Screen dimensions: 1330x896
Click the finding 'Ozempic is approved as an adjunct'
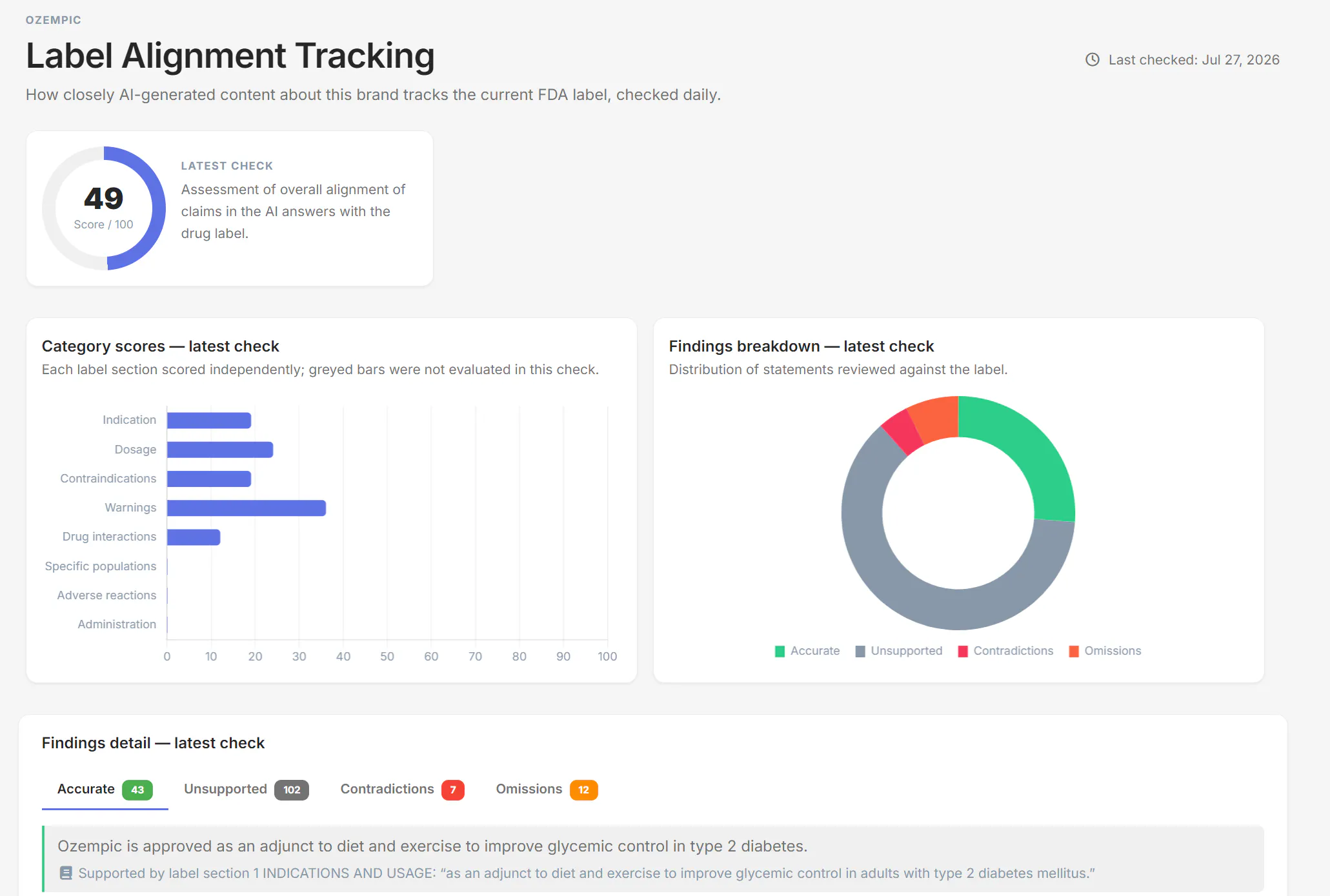click(432, 846)
